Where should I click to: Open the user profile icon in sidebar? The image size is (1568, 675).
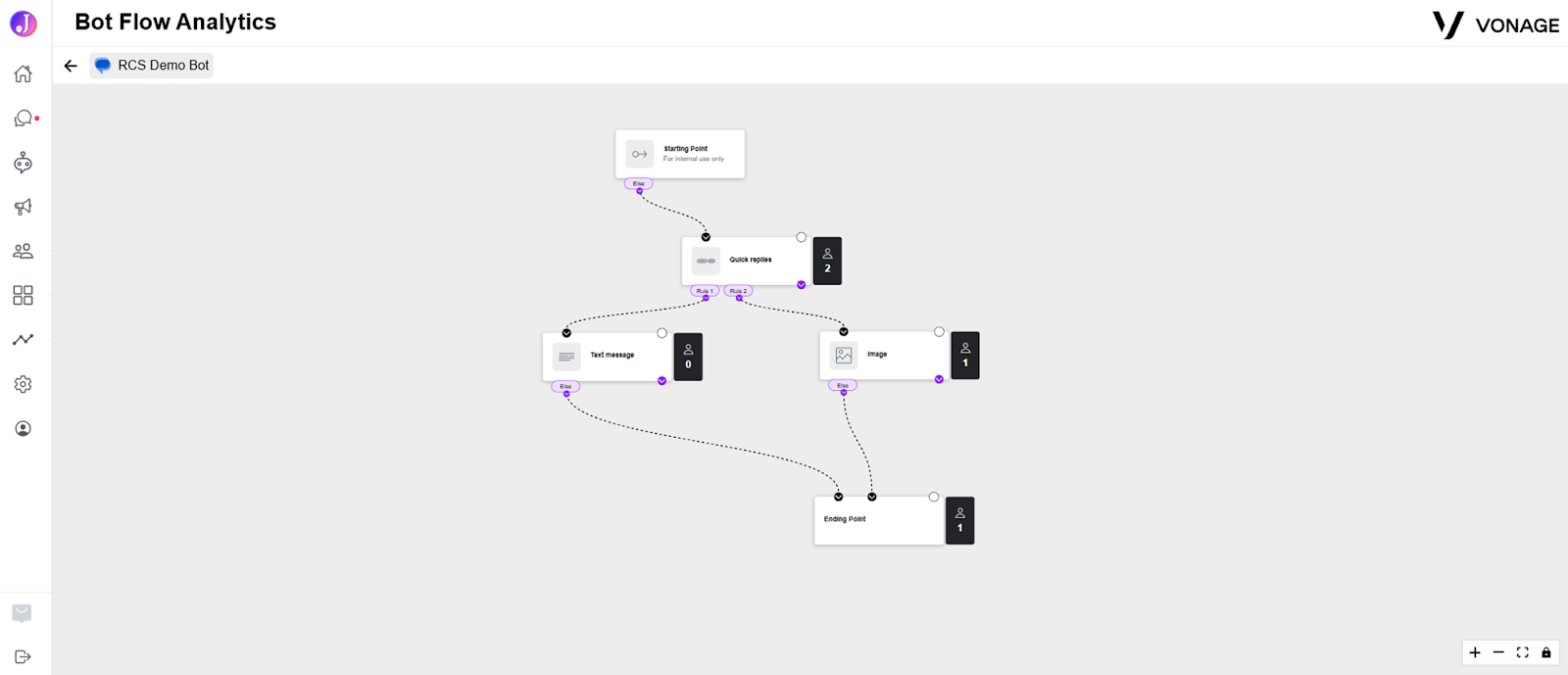click(x=23, y=428)
